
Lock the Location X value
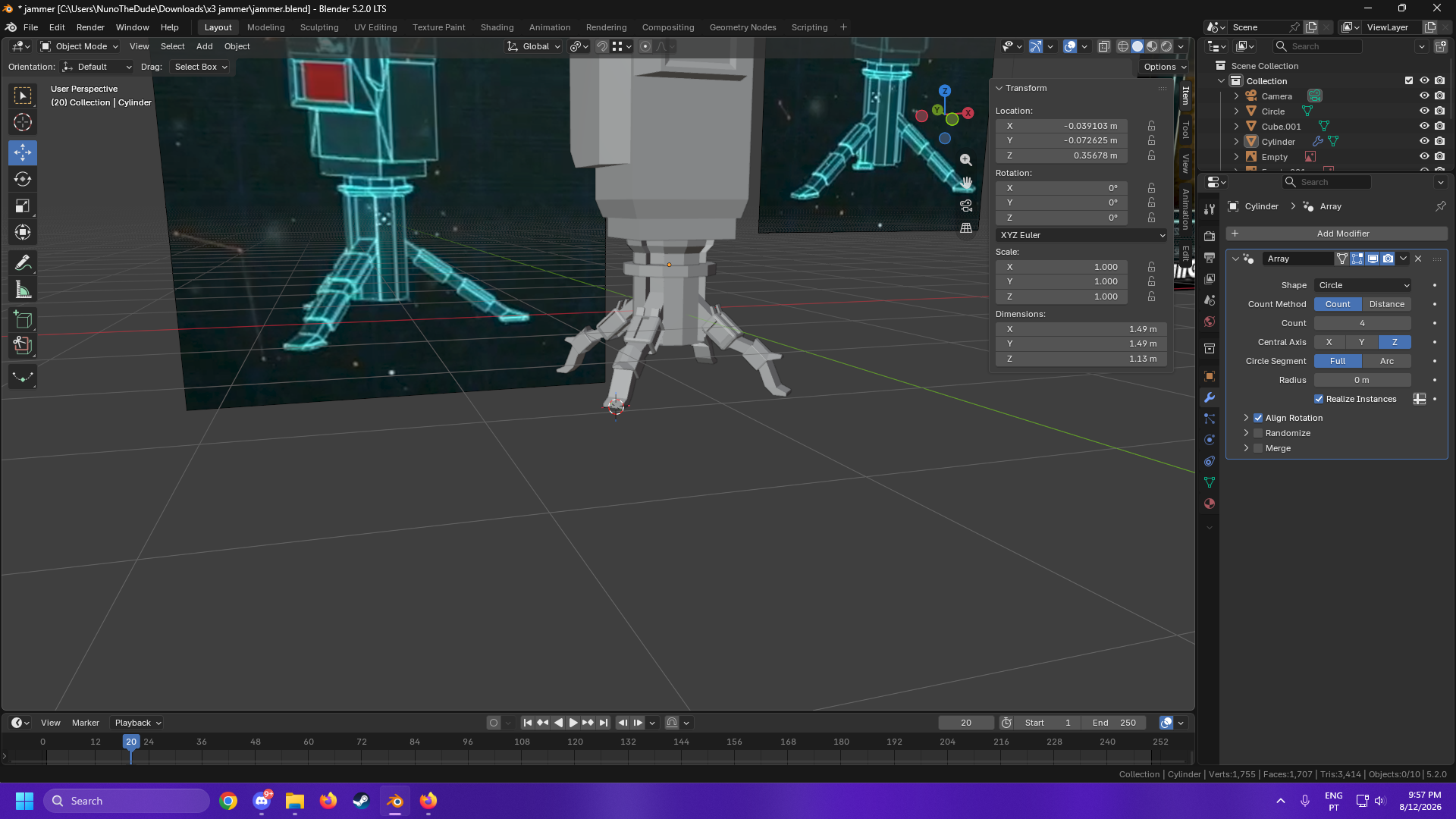pos(1151,126)
